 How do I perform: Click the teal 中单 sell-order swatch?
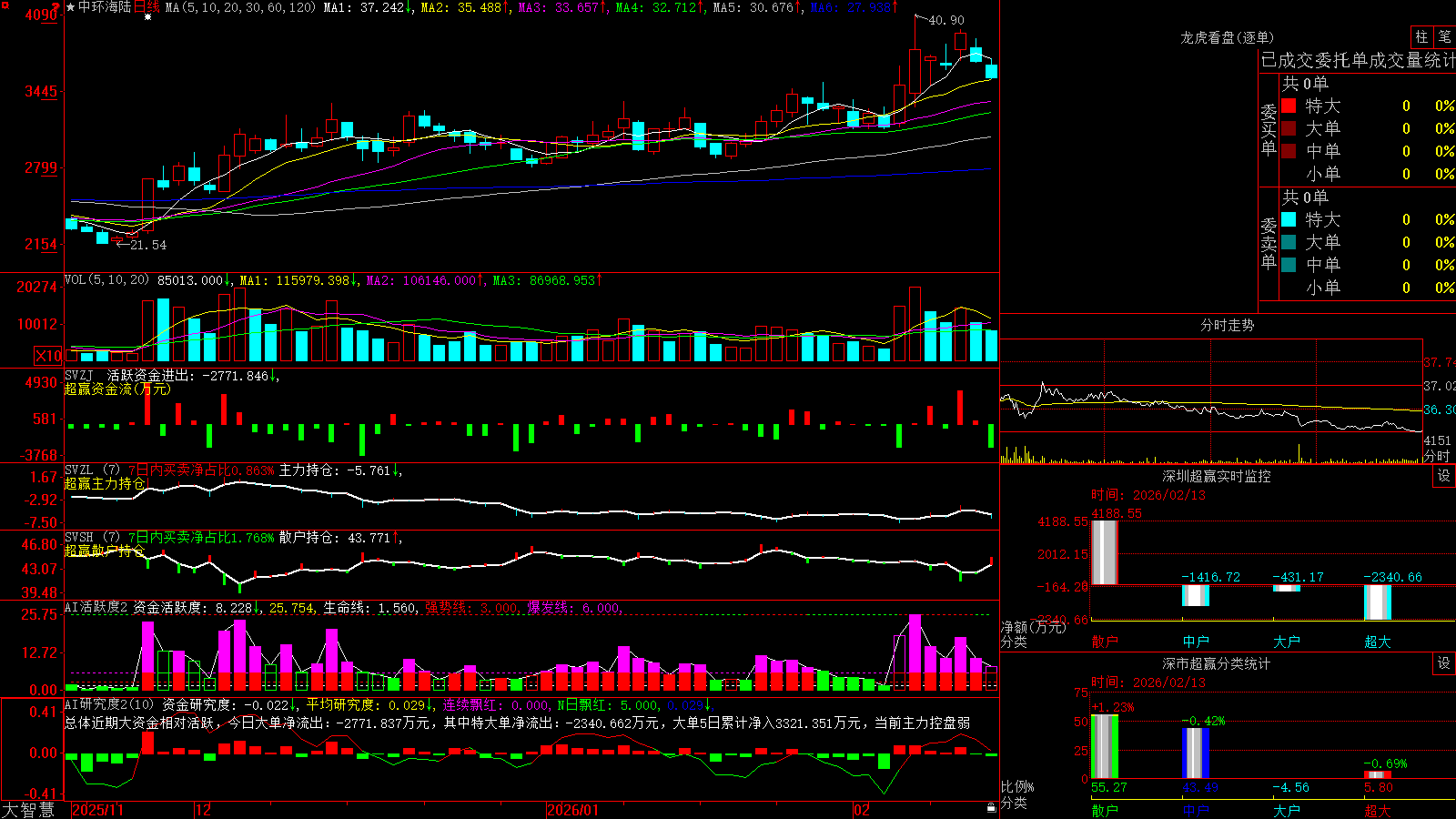(1289, 264)
